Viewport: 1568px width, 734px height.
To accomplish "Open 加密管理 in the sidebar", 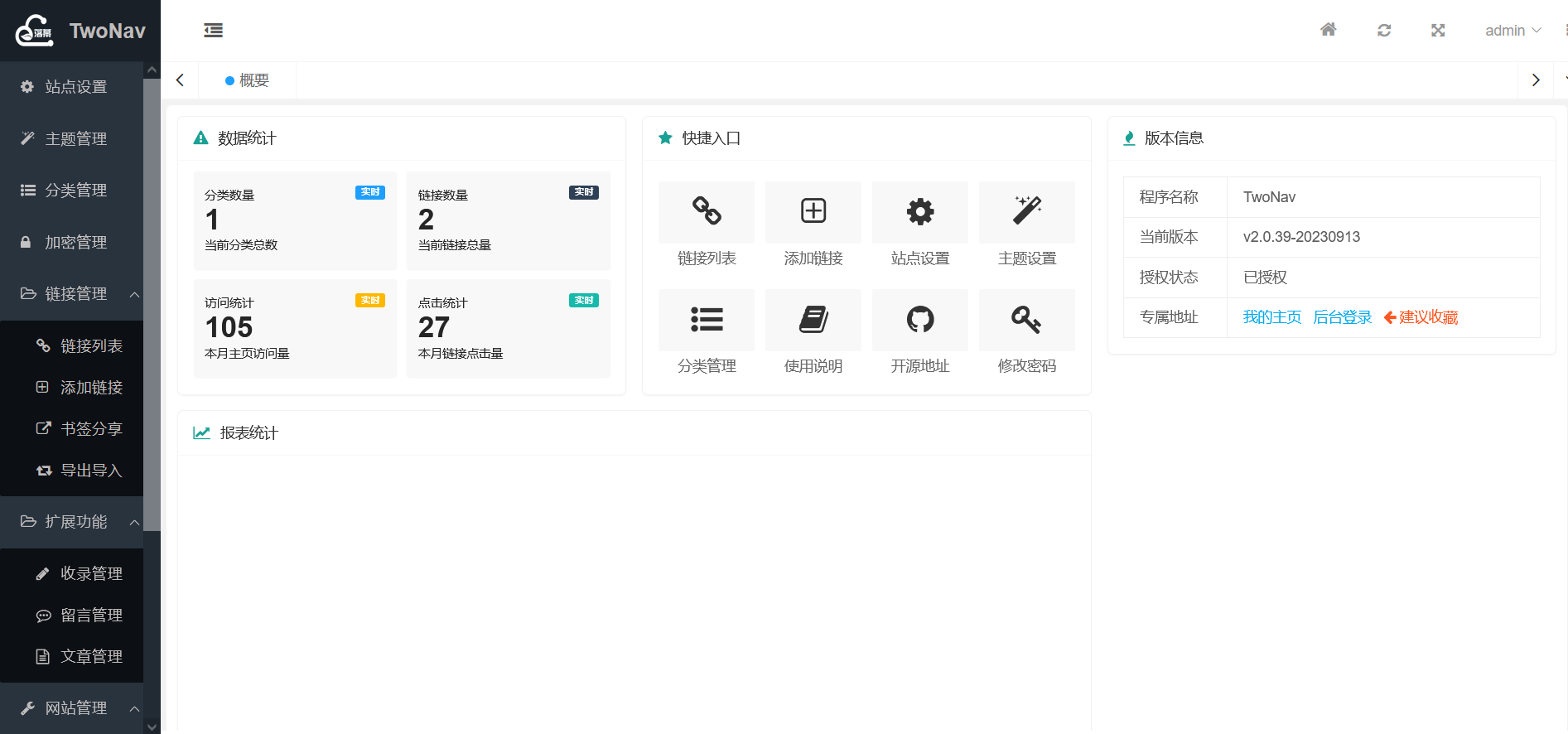I will click(71, 242).
